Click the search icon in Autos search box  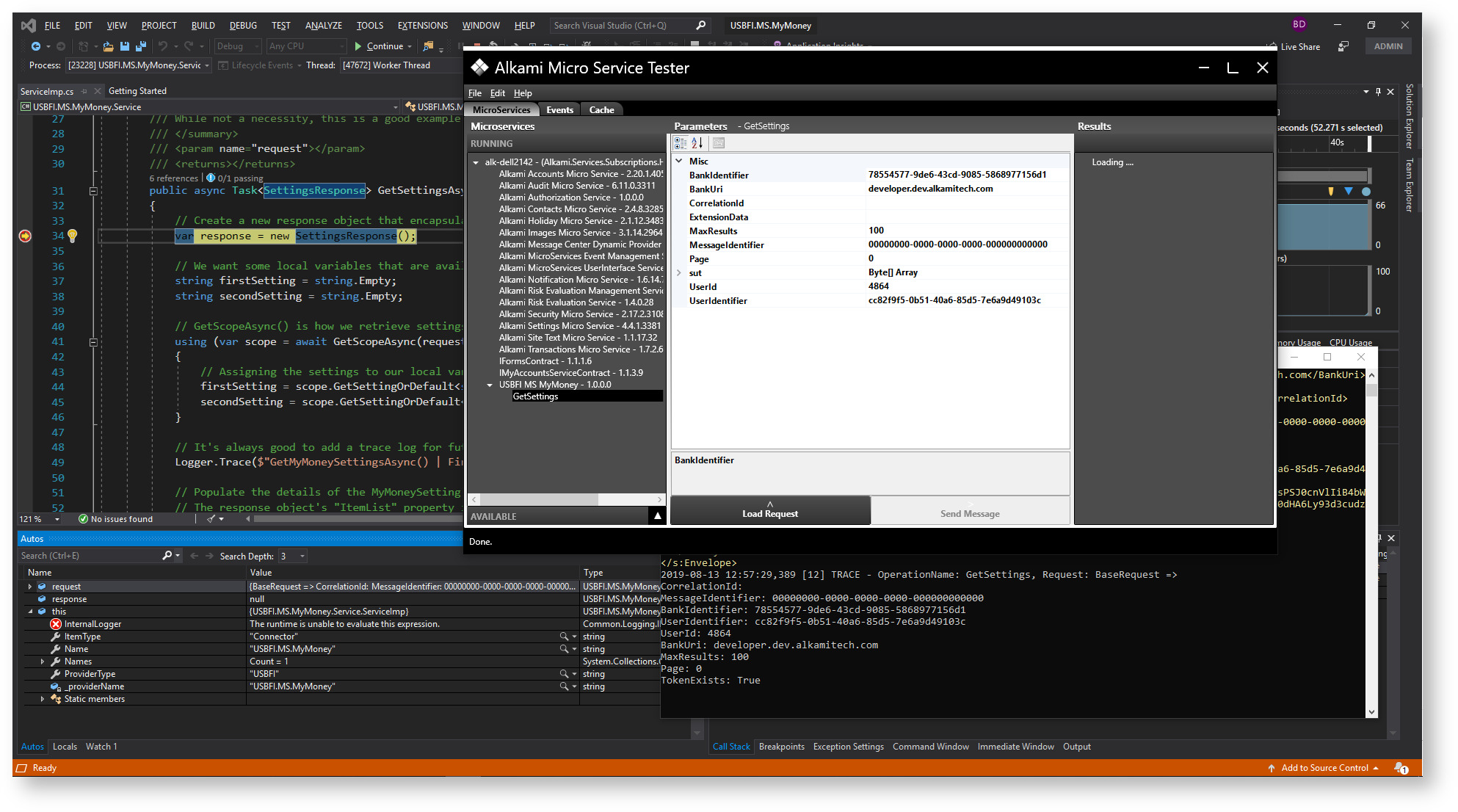pyautogui.click(x=167, y=556)
